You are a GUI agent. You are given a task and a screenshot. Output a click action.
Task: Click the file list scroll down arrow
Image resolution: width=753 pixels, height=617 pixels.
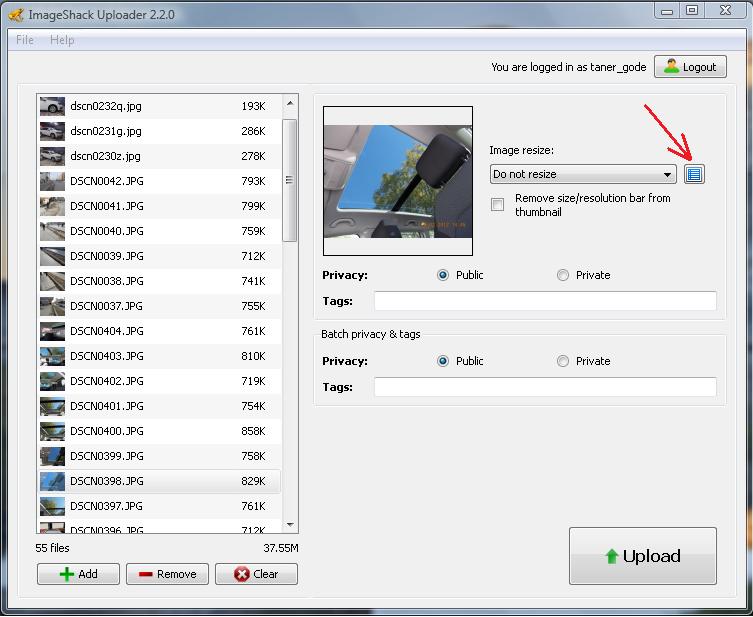290,525
